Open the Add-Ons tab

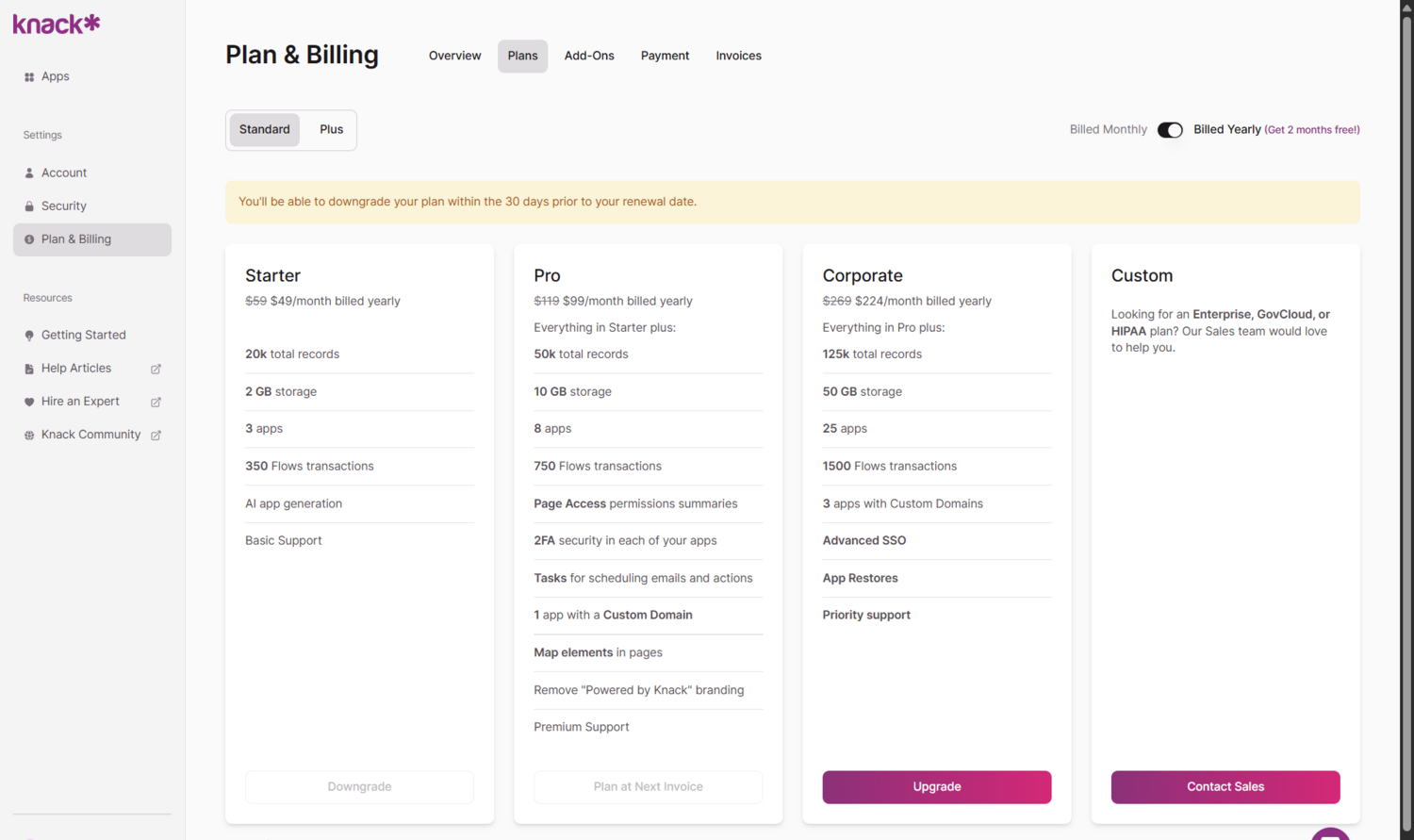click(x=588, y=56)
